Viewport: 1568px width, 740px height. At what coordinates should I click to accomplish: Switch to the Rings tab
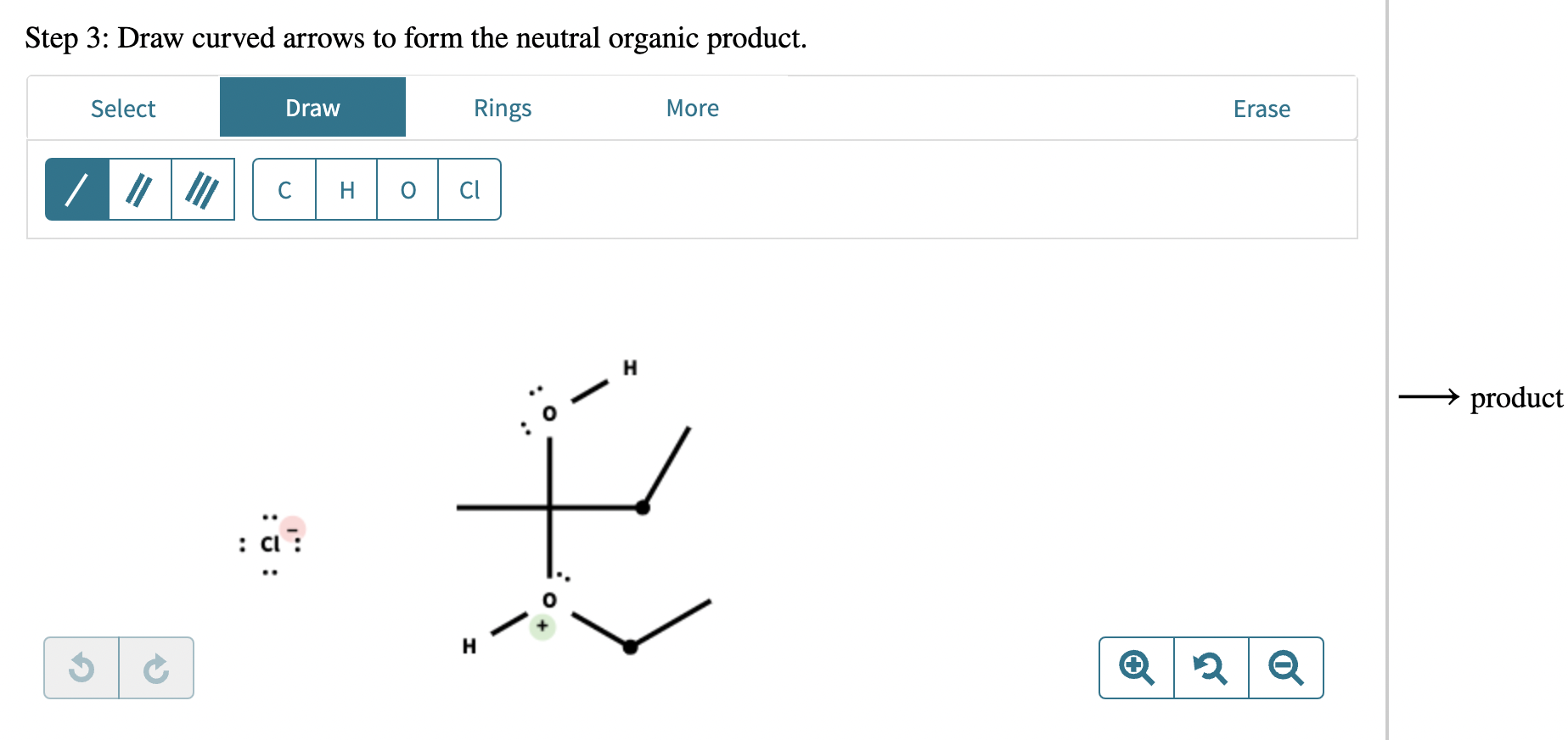[503, 108]
